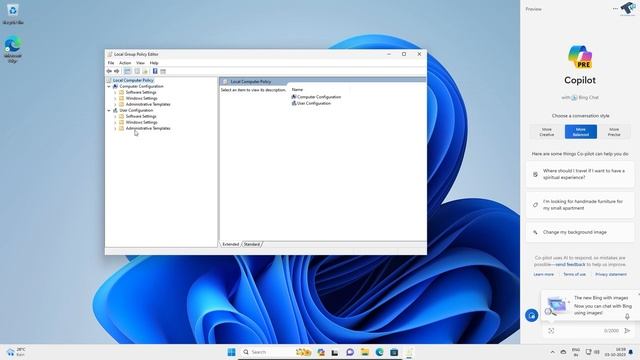Click the Microsoft Edge desktop shortcut

(x=13, y=49)
